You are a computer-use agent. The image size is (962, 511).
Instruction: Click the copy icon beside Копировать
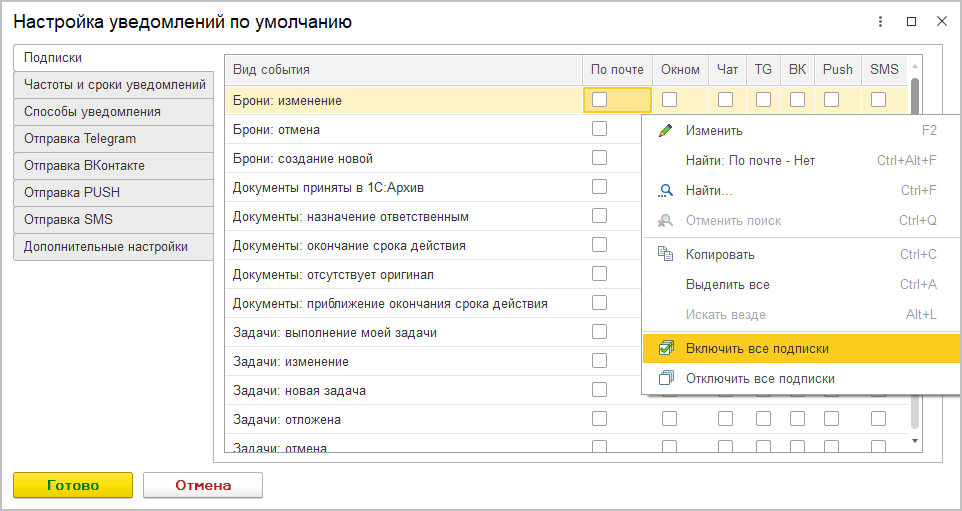click(666, 255)
